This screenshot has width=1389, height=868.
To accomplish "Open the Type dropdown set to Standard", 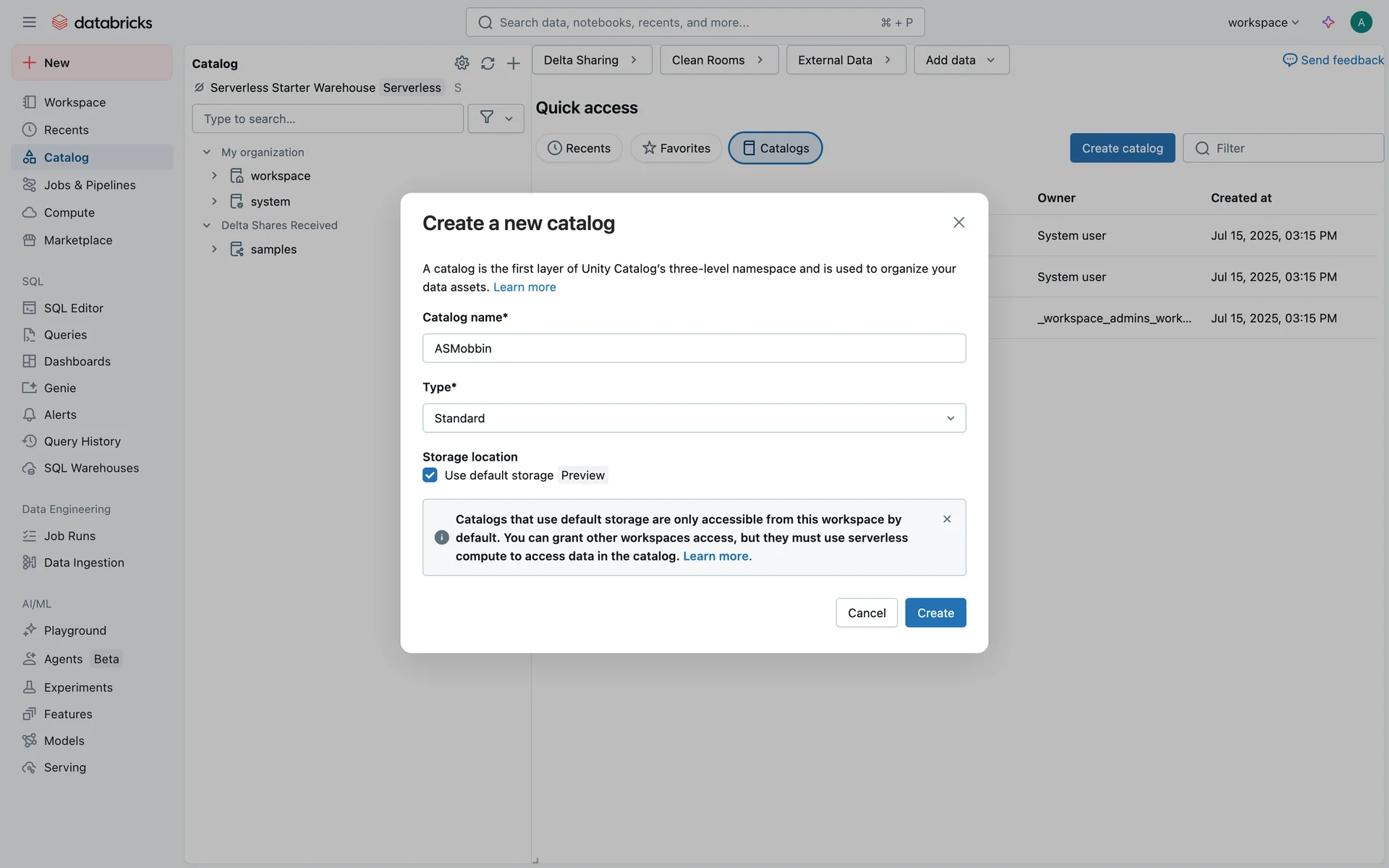I will point(694,418).
